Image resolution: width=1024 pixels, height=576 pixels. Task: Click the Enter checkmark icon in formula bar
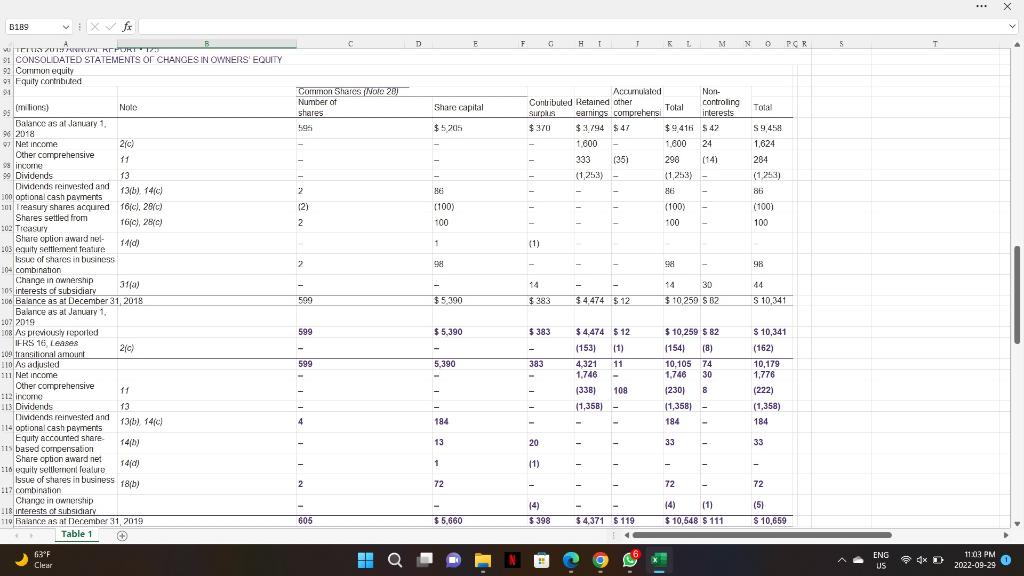point(110,26)
